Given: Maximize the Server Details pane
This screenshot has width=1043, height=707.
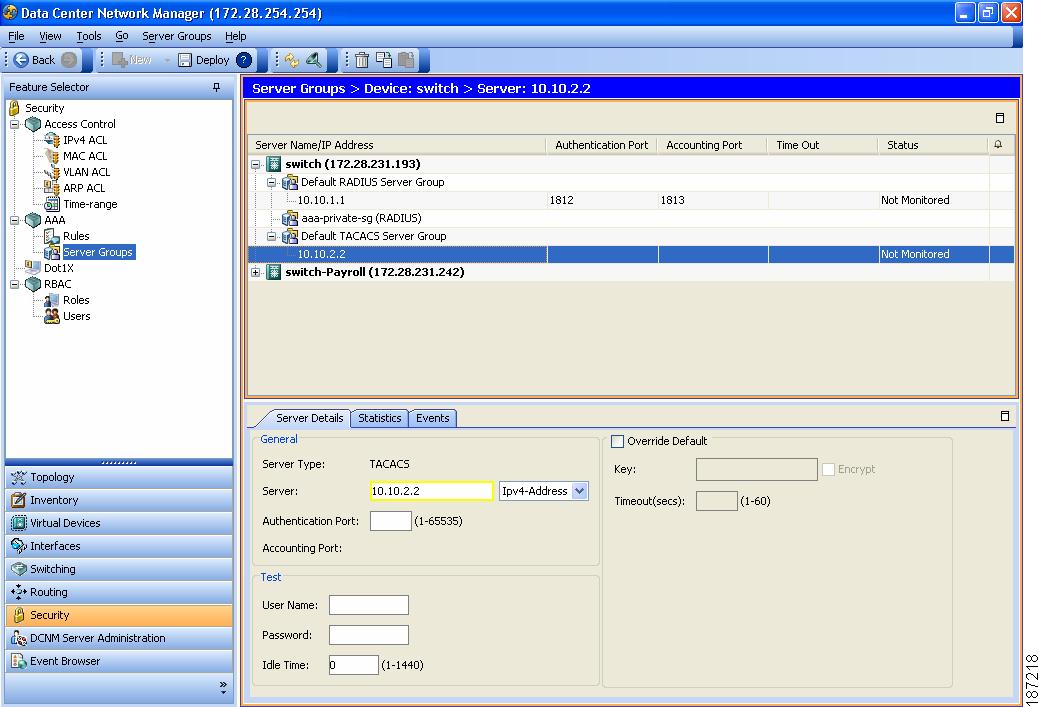Looking at the screenshot, I should pos(1005,416).
